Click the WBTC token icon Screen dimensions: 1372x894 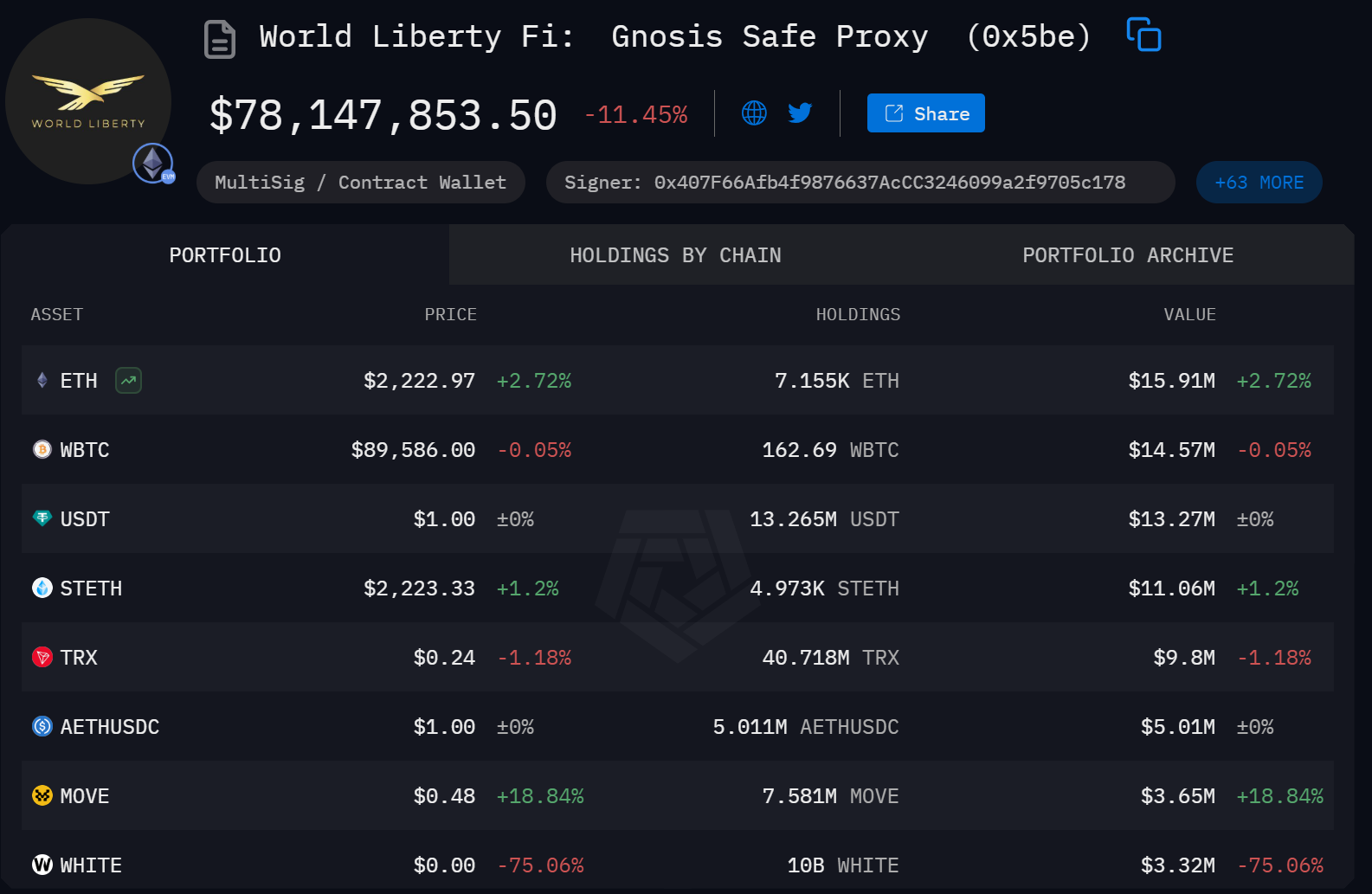click(42, 449)
